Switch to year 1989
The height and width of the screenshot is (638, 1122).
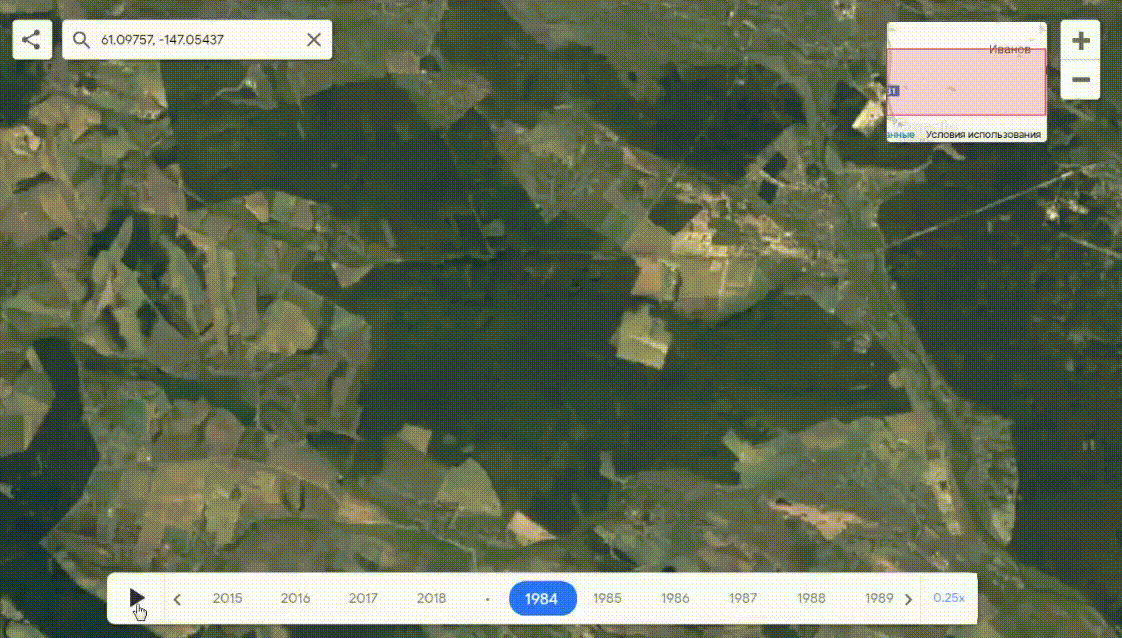pos(879,598)
